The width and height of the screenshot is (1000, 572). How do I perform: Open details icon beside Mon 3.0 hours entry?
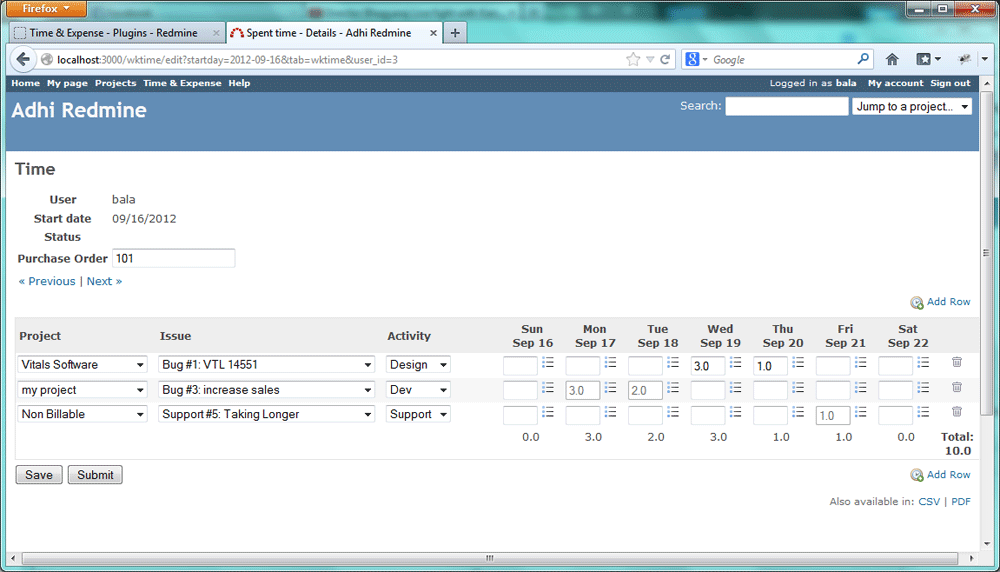click(610, 388)
